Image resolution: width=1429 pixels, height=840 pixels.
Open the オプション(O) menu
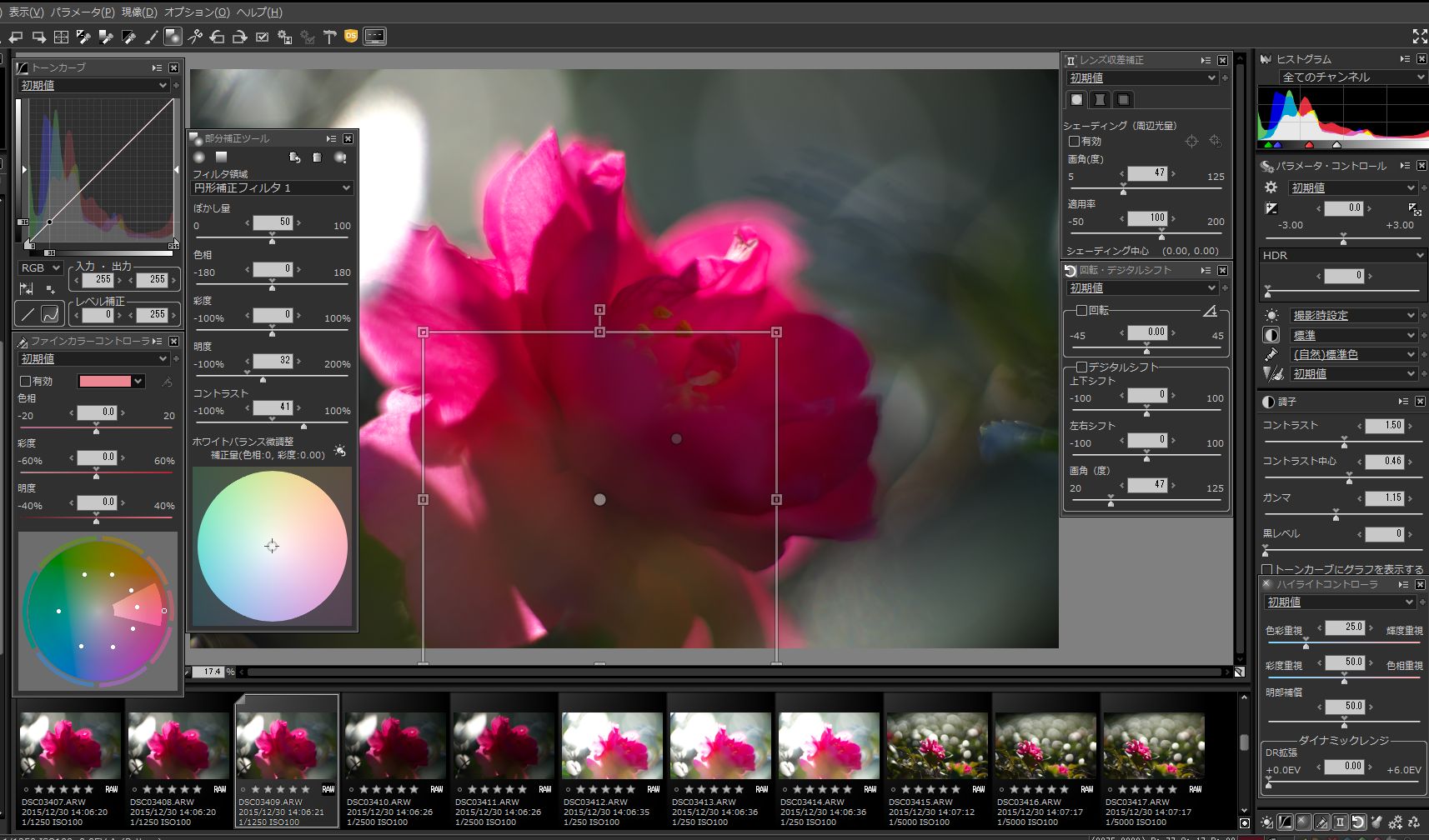tap(197, 12)
